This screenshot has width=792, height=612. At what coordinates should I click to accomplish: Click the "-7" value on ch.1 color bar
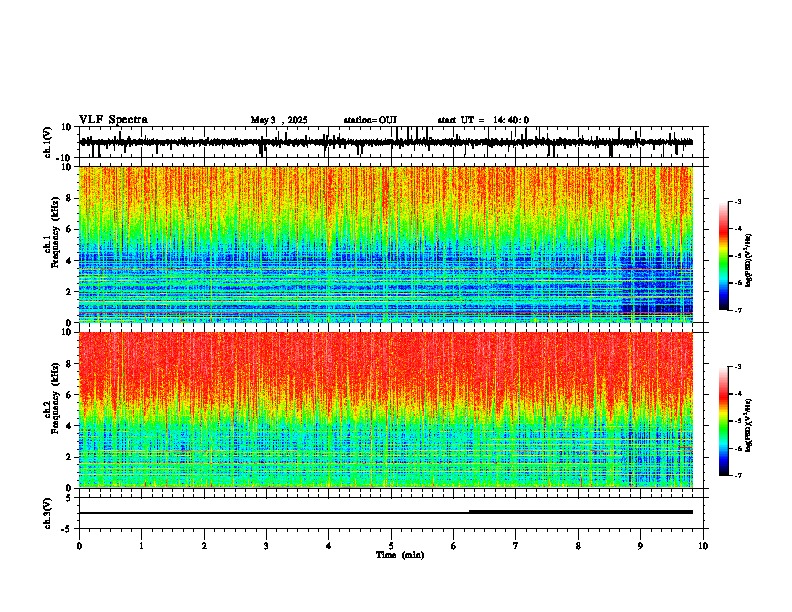point(737,310)
